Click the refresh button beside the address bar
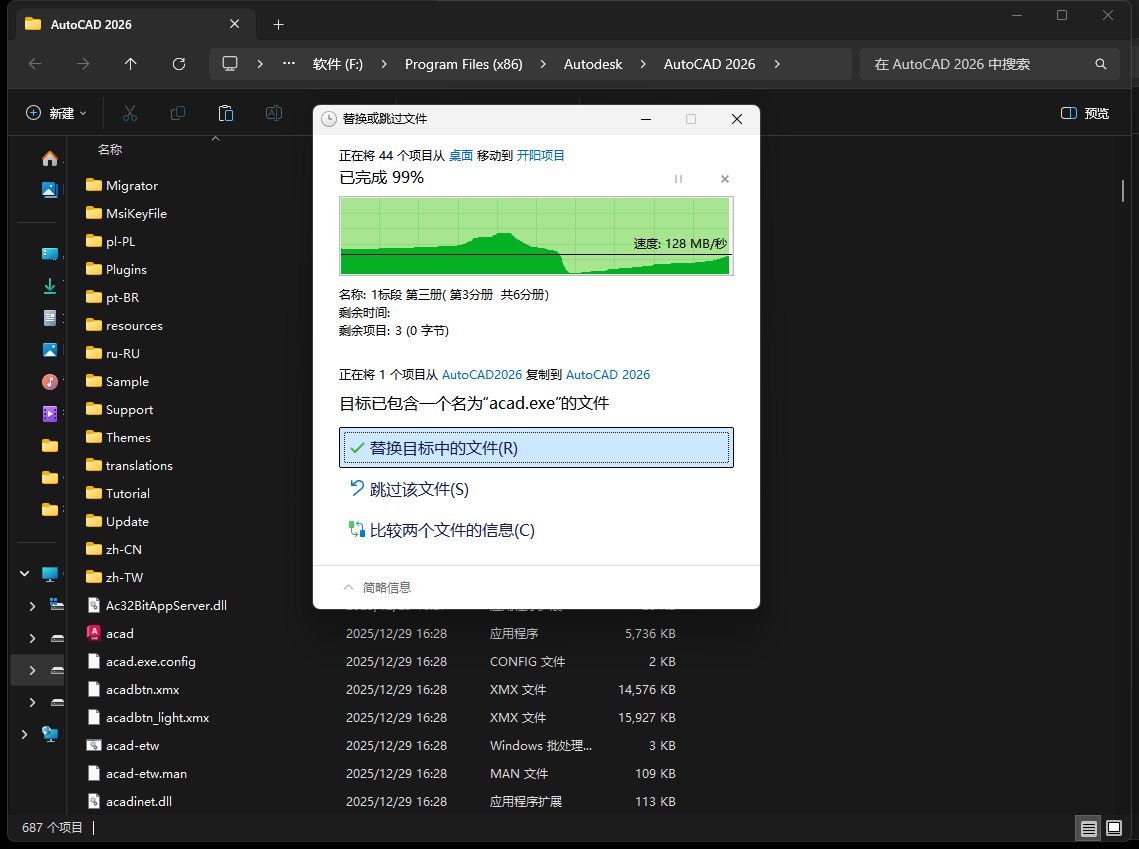This screenshot has height=849, width=1139. pos(179,64)
